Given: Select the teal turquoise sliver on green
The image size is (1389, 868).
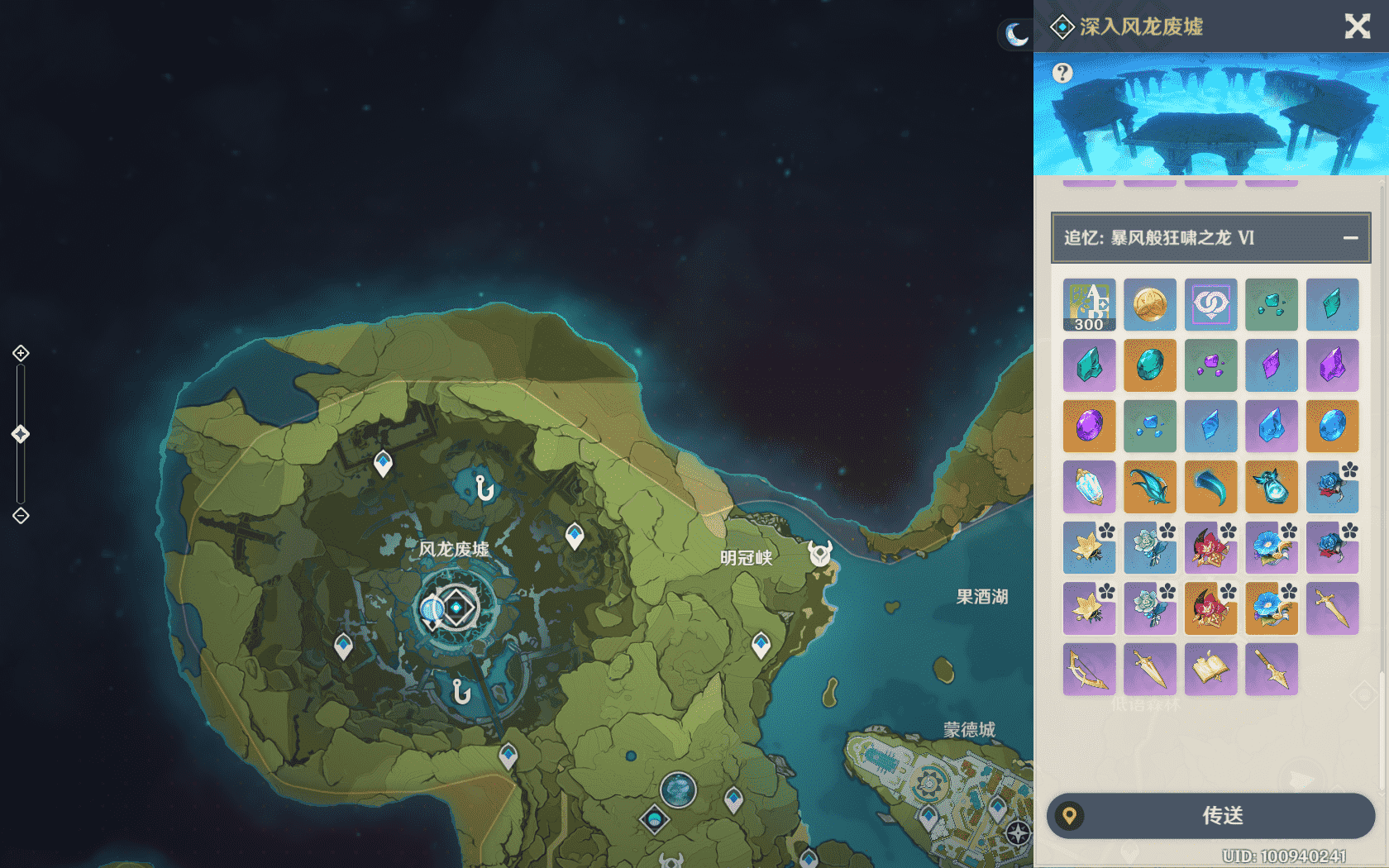Looking at the screenshot, I should coord(1272,305).
